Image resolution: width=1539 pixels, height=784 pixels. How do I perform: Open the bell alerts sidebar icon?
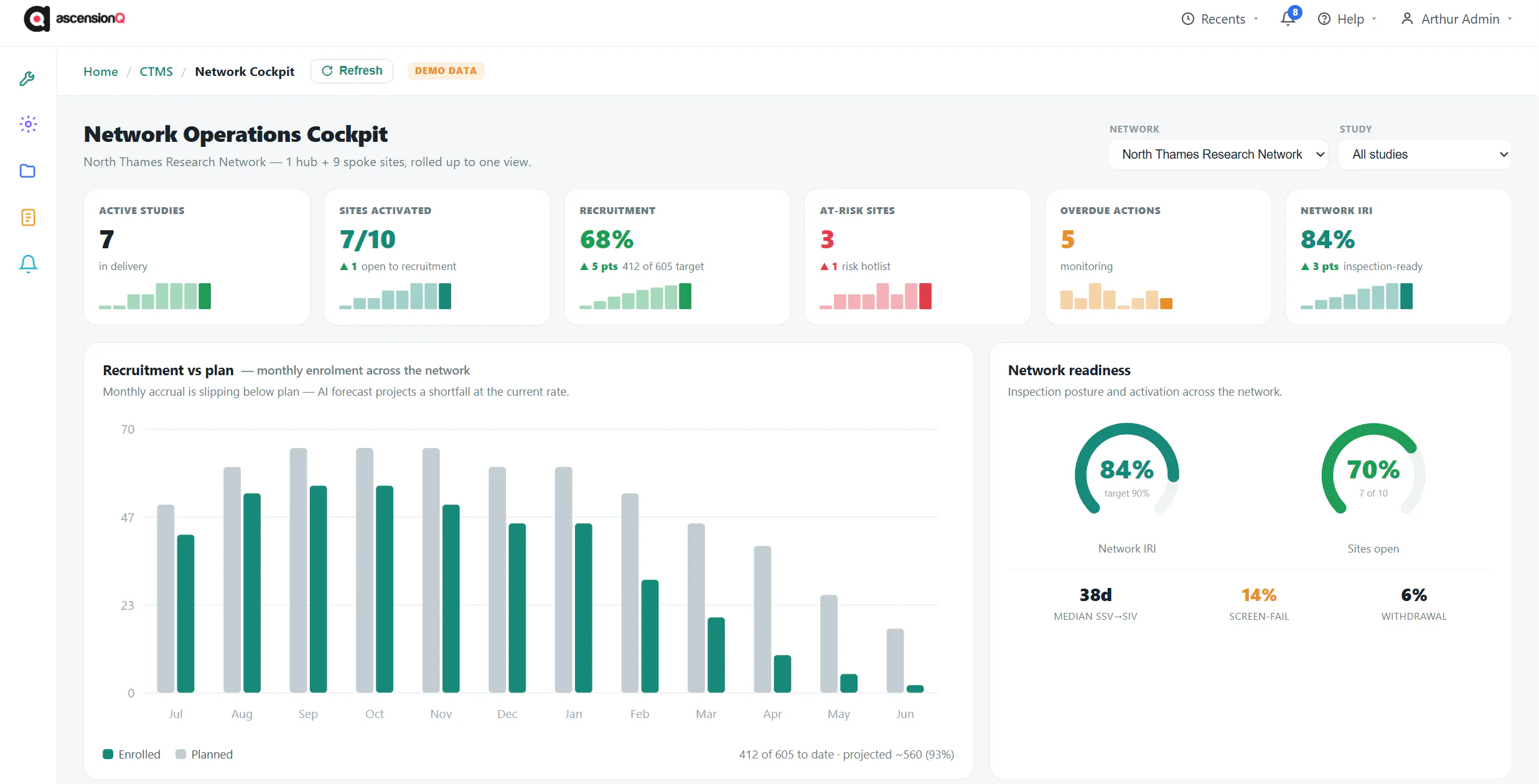(x=27, y=264)
